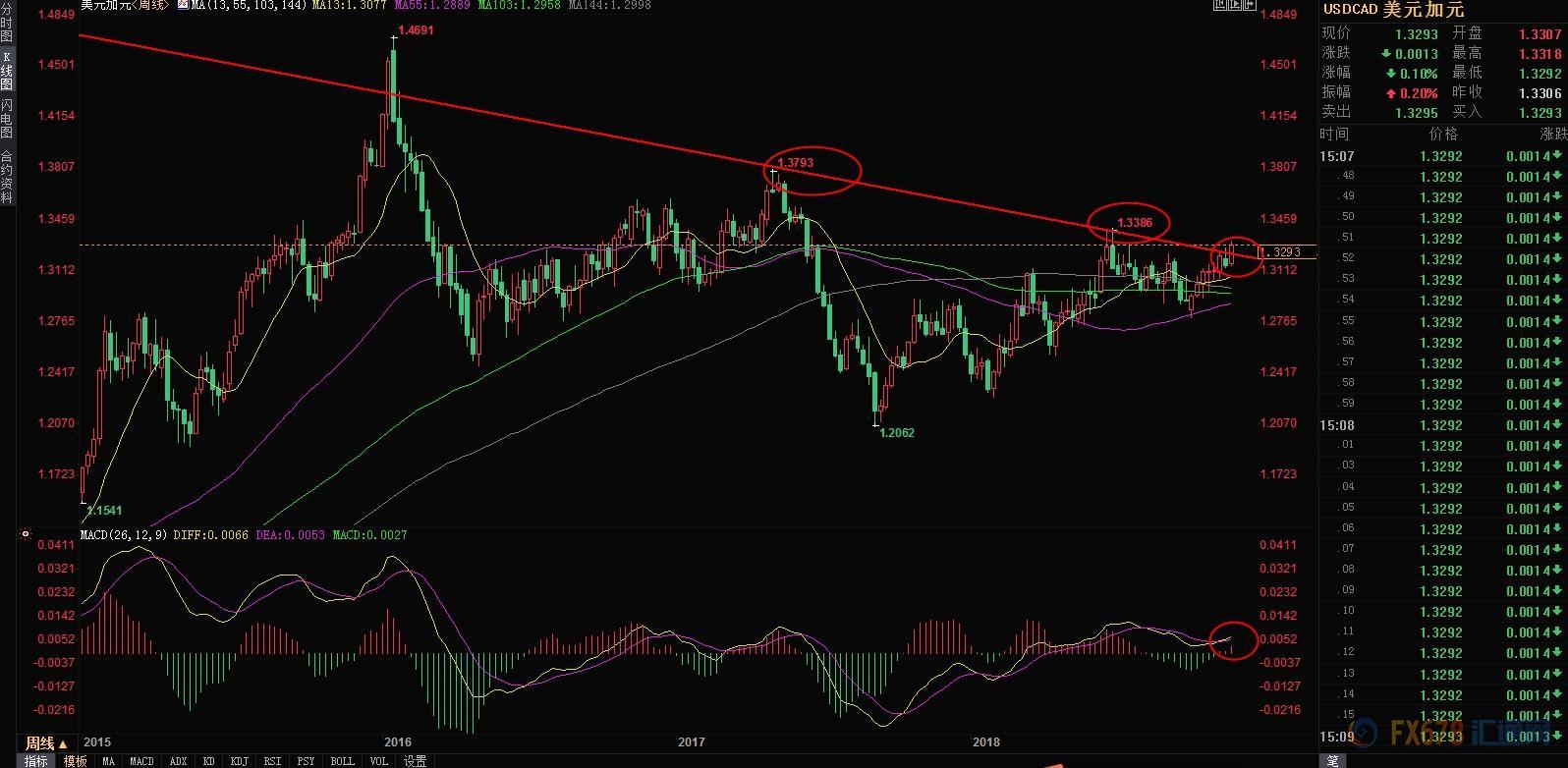Screen dimensions: 1568x768
Task: Click the 现价 value 1.3293
Action: point(1416,33)
